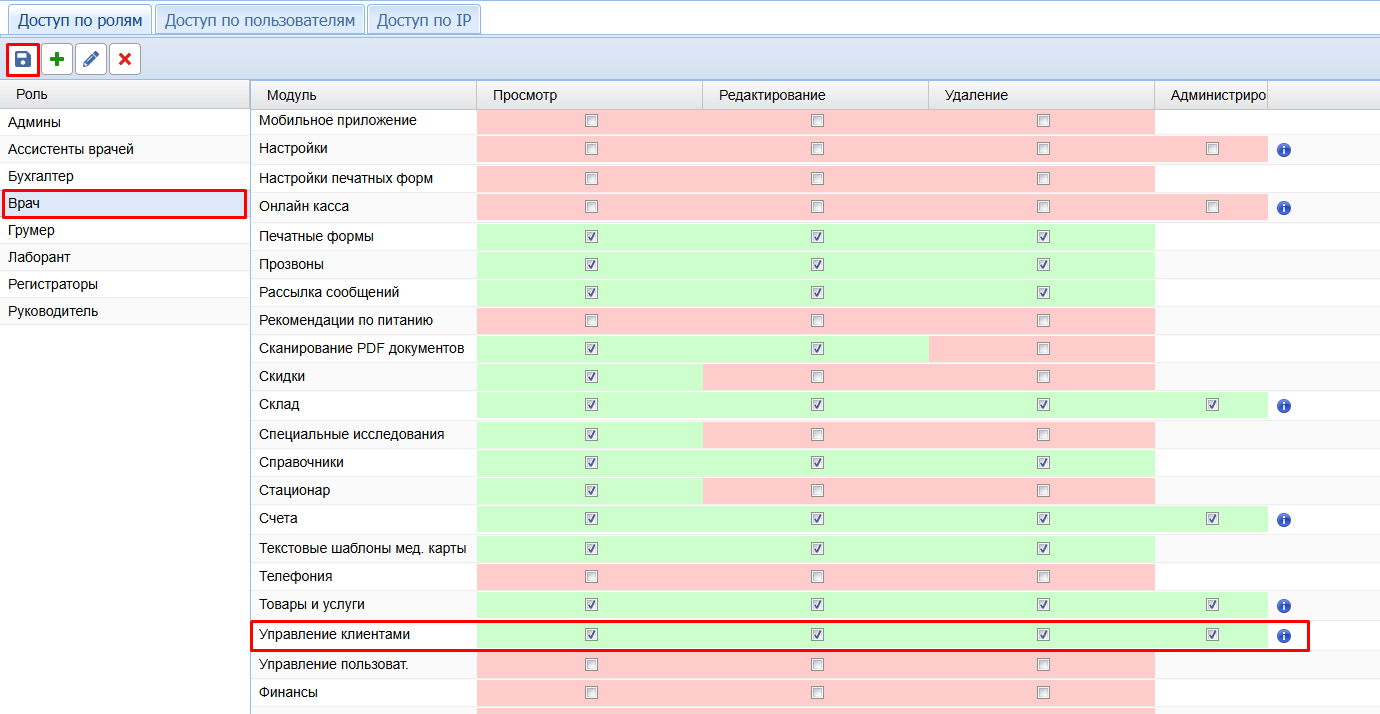
Task: Click the Просмотр column header
Action: [x=525, y=95]
